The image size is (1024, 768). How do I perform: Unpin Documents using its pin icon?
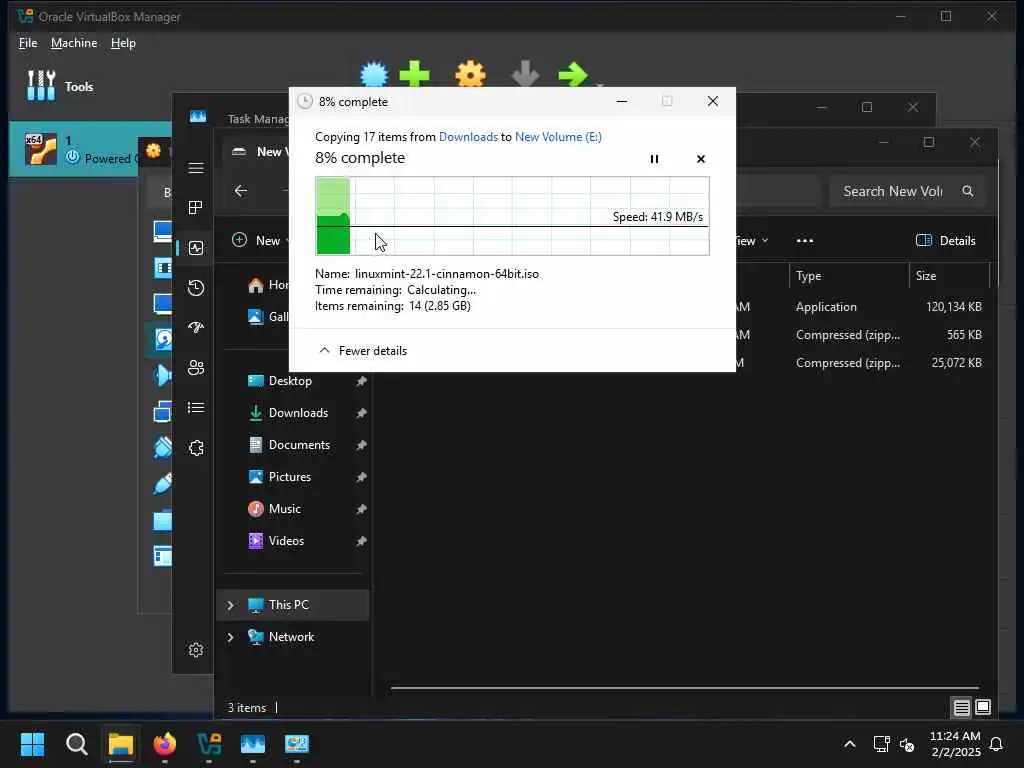coord(361,445)
